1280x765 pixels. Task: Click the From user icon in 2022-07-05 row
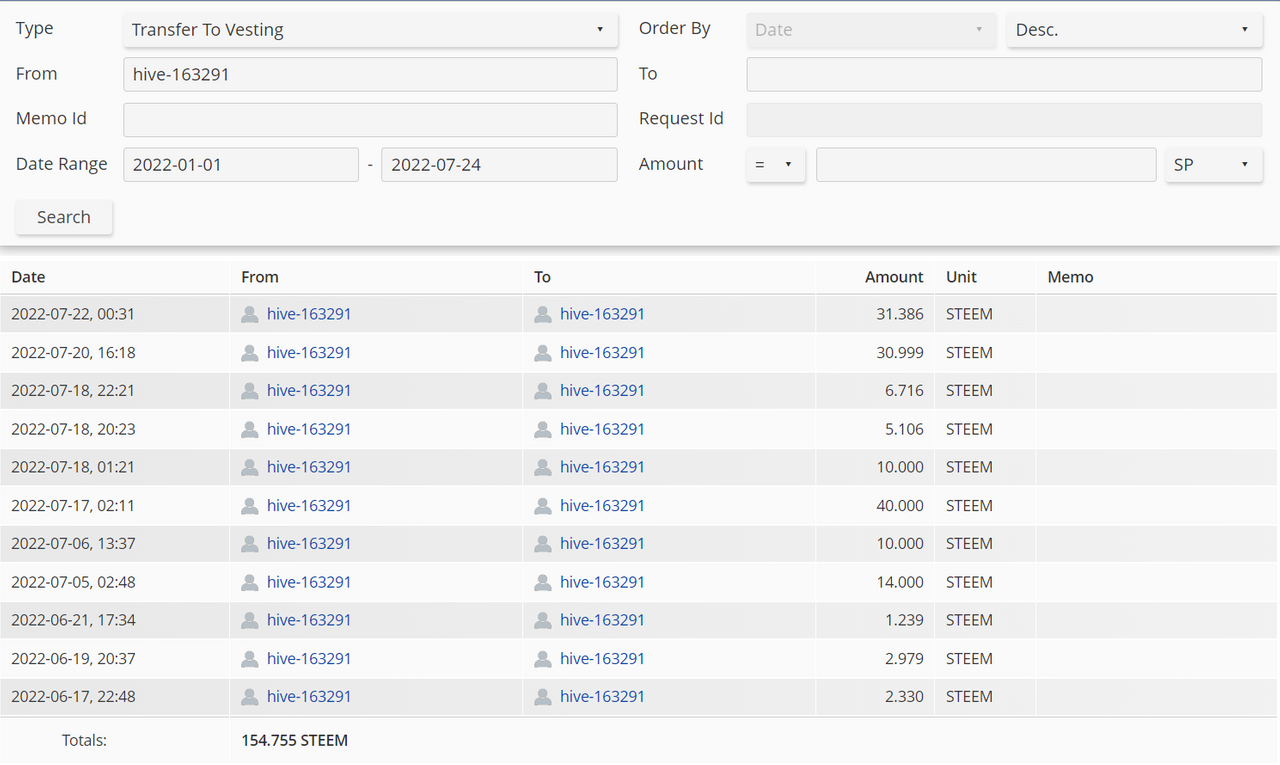point(250,582)
